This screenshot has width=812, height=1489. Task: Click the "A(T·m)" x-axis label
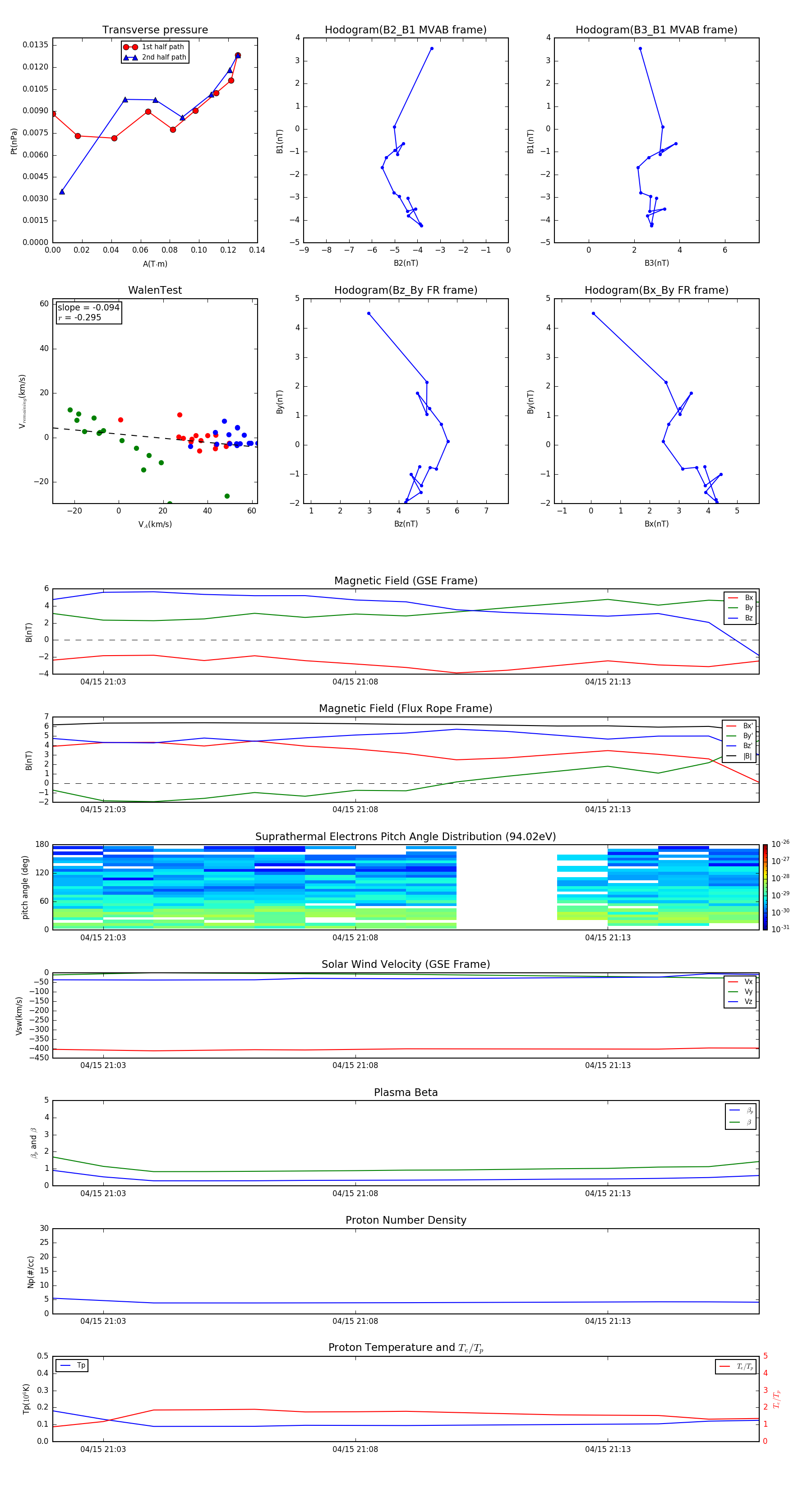[x=155, y=264]
